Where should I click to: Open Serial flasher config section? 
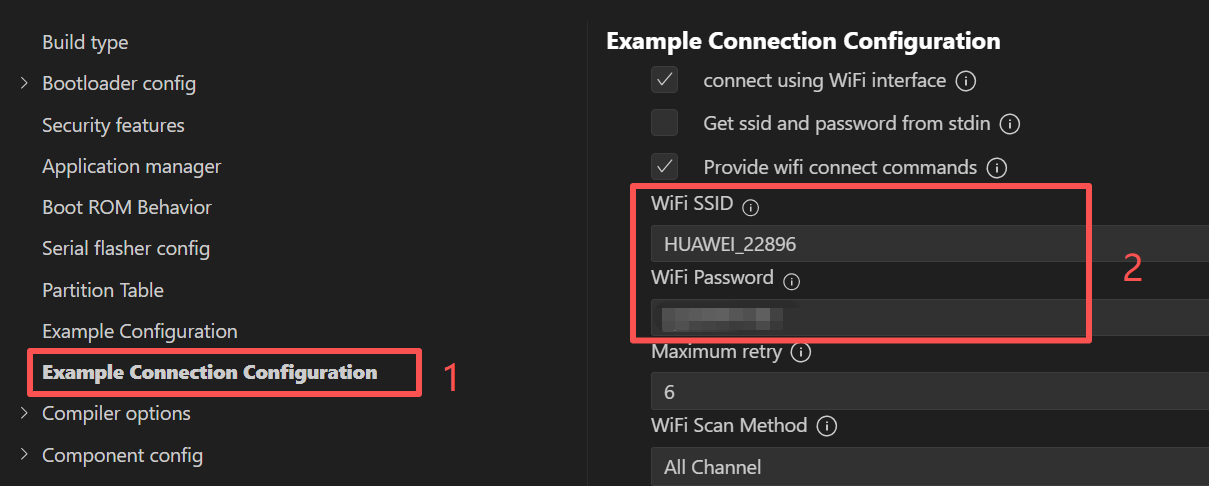pyautogui.click(x=126, y=248)
